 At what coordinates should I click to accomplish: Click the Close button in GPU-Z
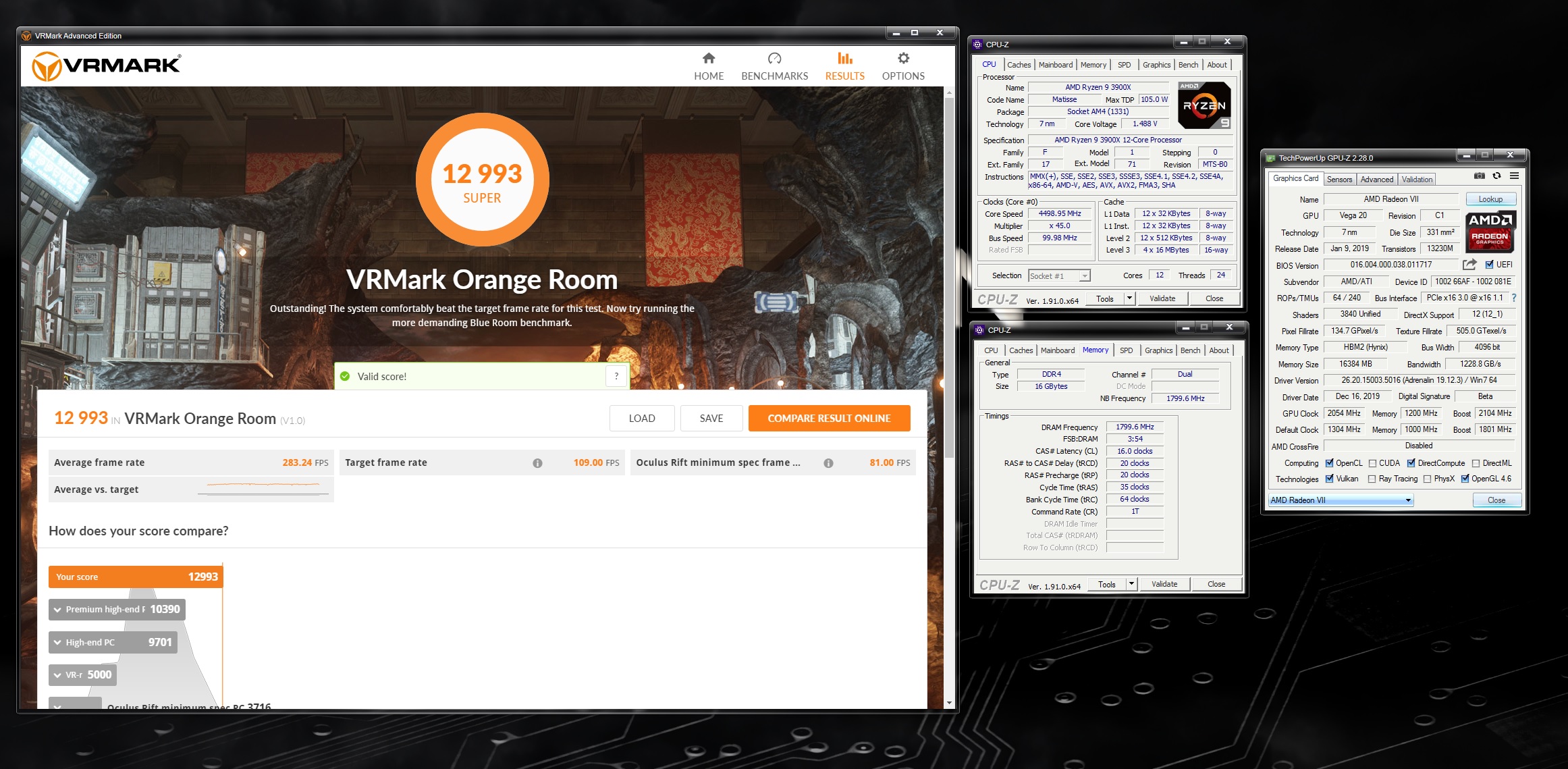(x=1496, y=500)
